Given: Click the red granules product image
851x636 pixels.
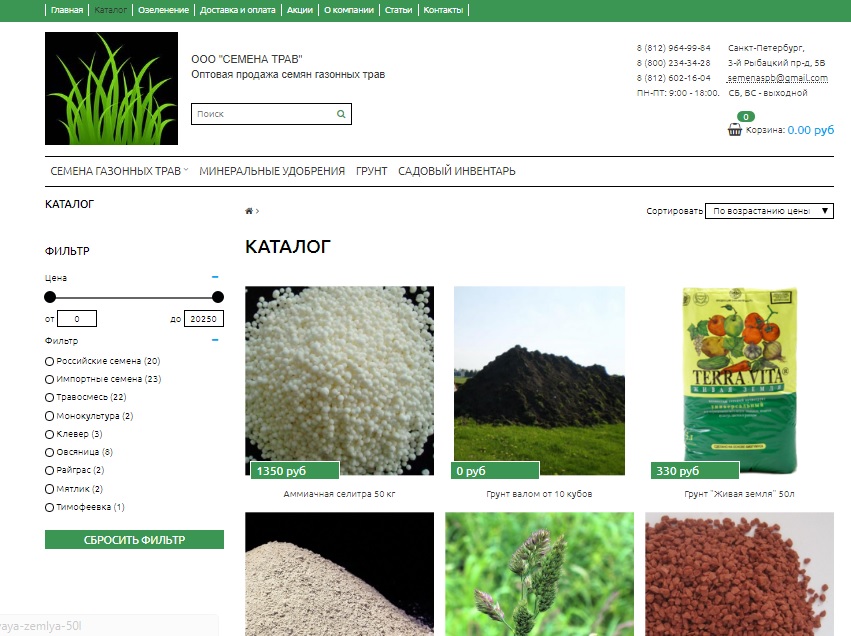Looking at the screenshot, I should click(739, 574).
